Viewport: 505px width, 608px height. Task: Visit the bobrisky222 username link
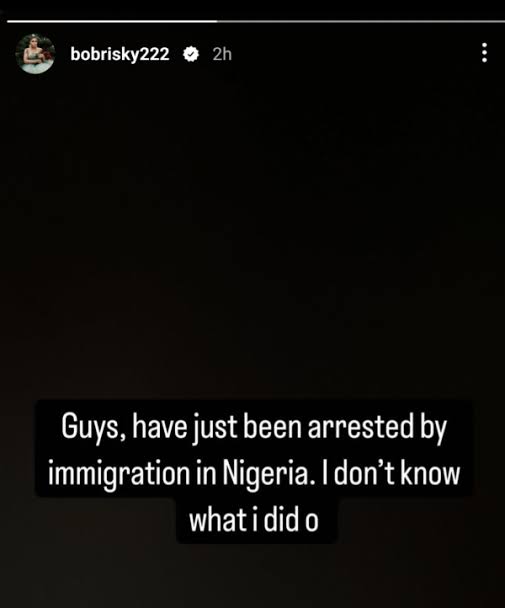[x=120, y=54]
